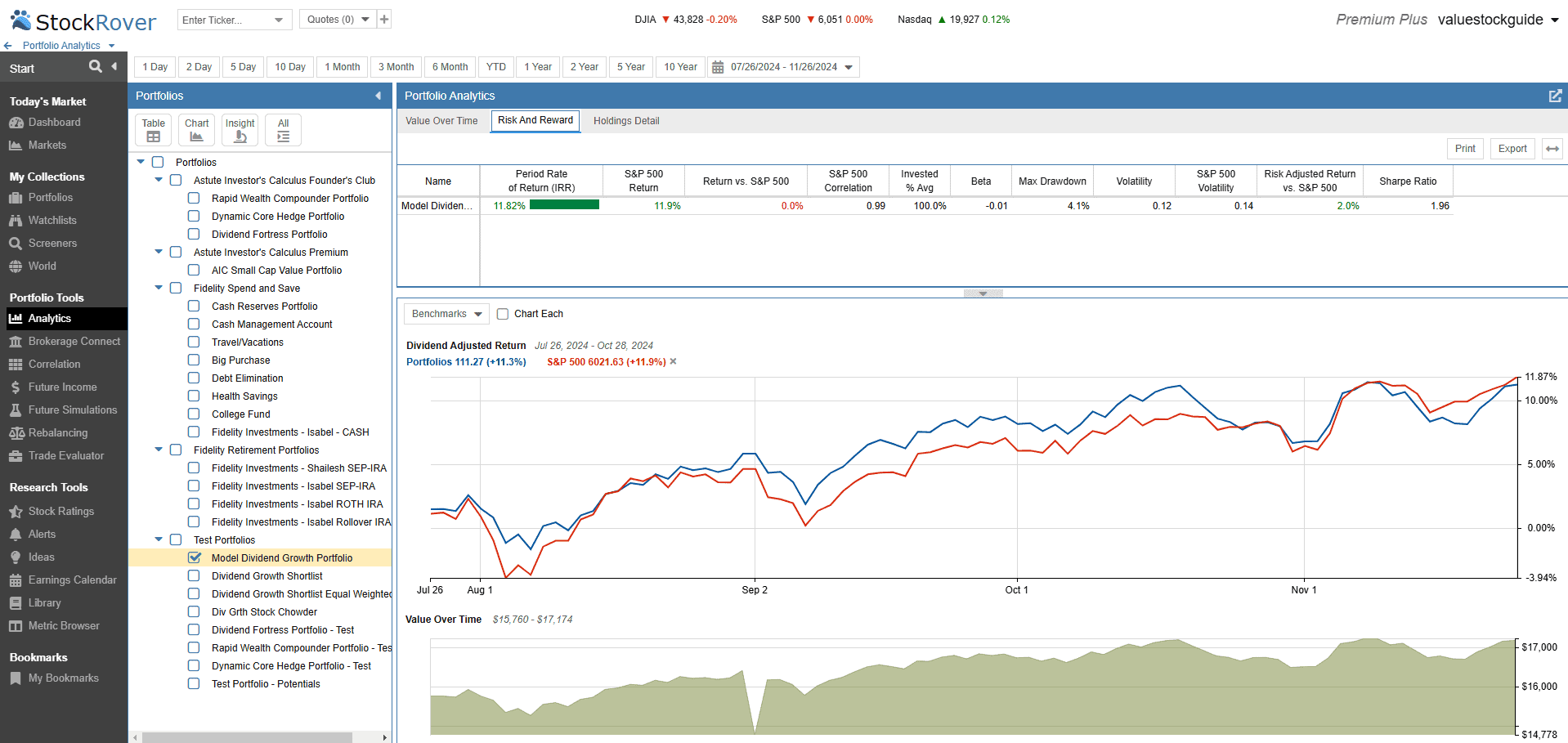Enable the Chart Each checkbox

tap(503, 314)
